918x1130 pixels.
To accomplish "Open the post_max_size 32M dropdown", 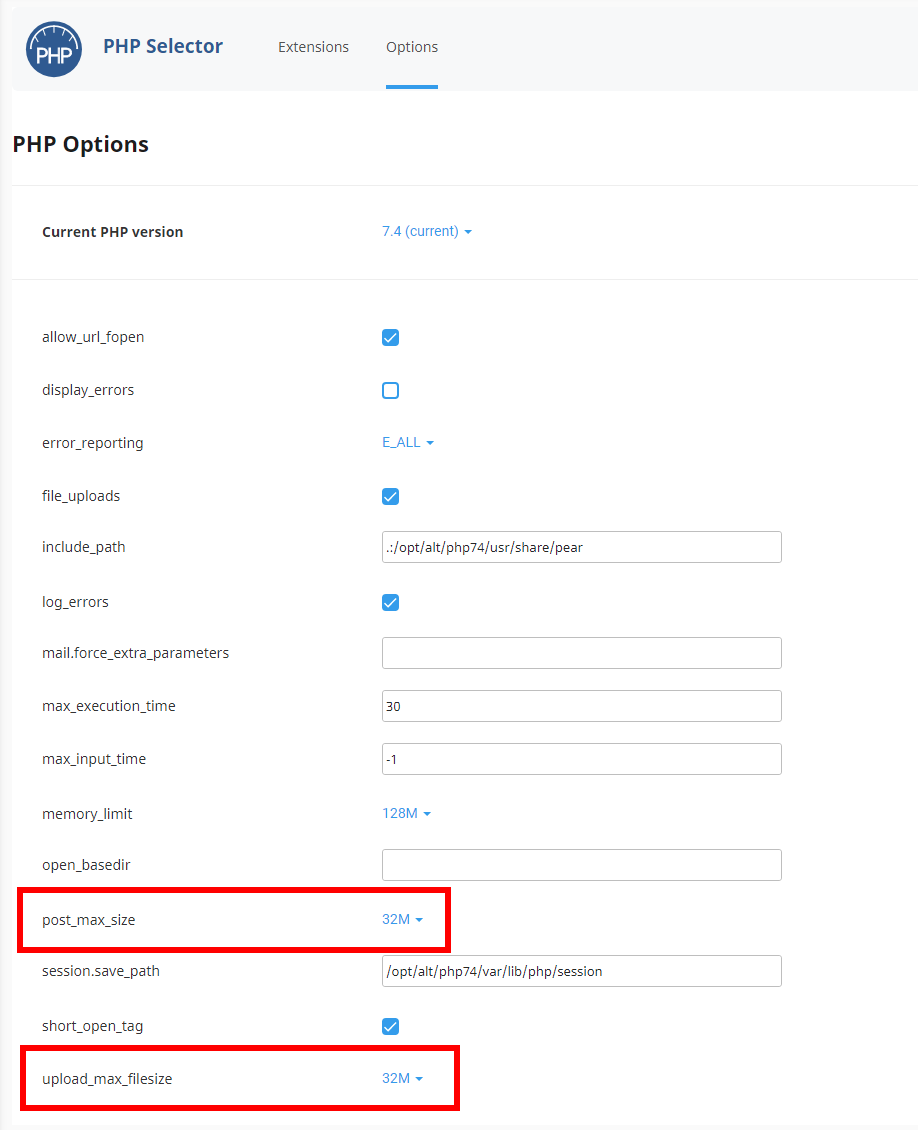I will coord(404,919).
